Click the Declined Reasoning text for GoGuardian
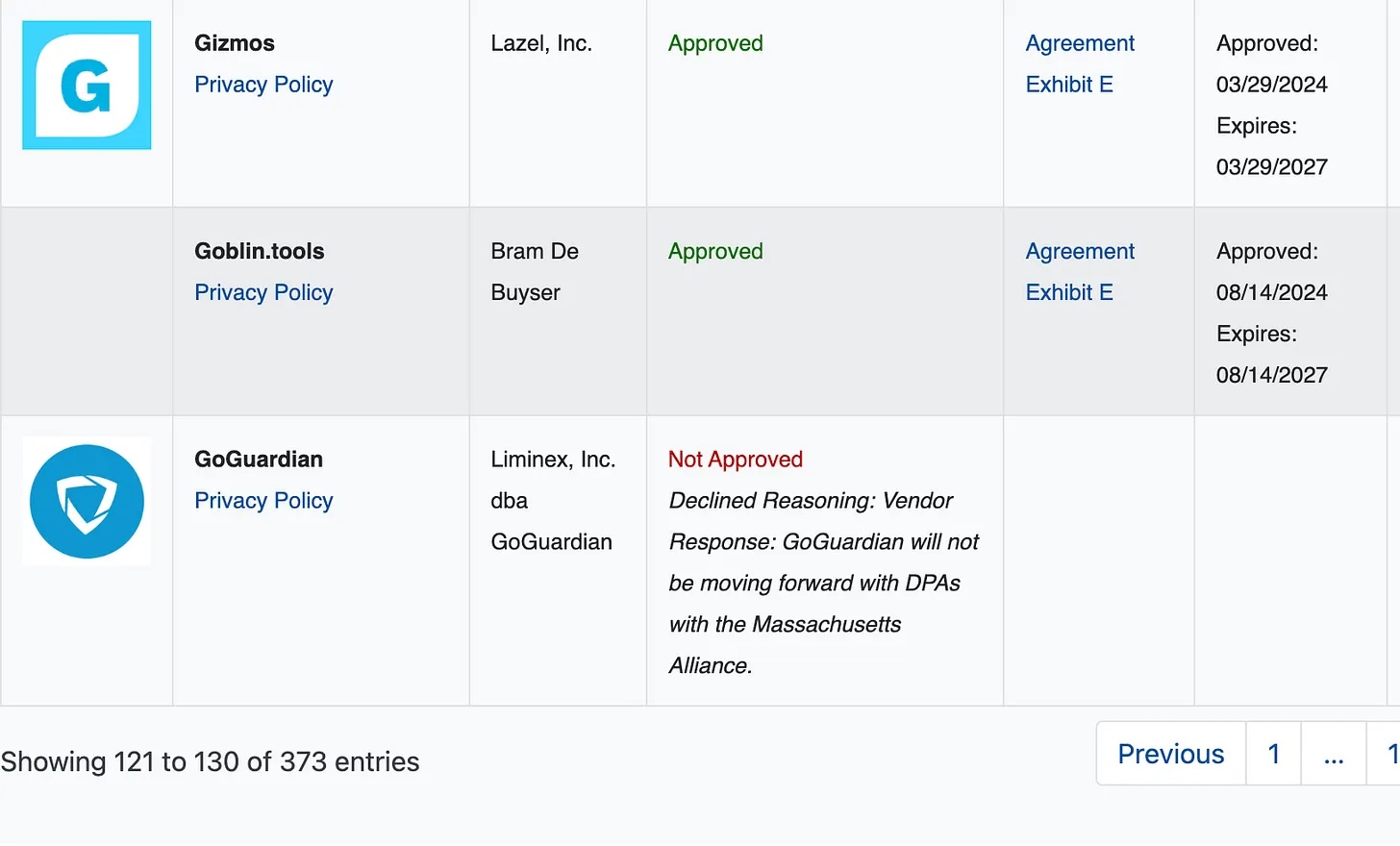Image resolution: width=1400 pixels, height=846 pixels. coord(824,583)
